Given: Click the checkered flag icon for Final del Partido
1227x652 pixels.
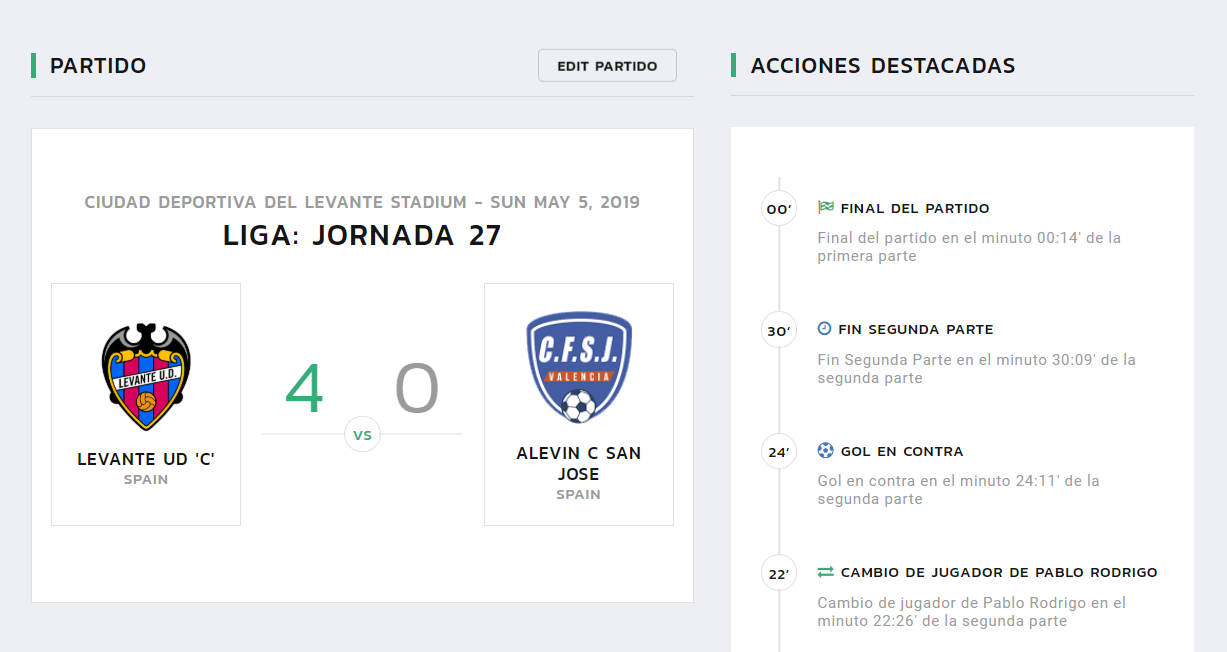Looking at the screenshot, I should pyautogui.click(x=825, y=208).
